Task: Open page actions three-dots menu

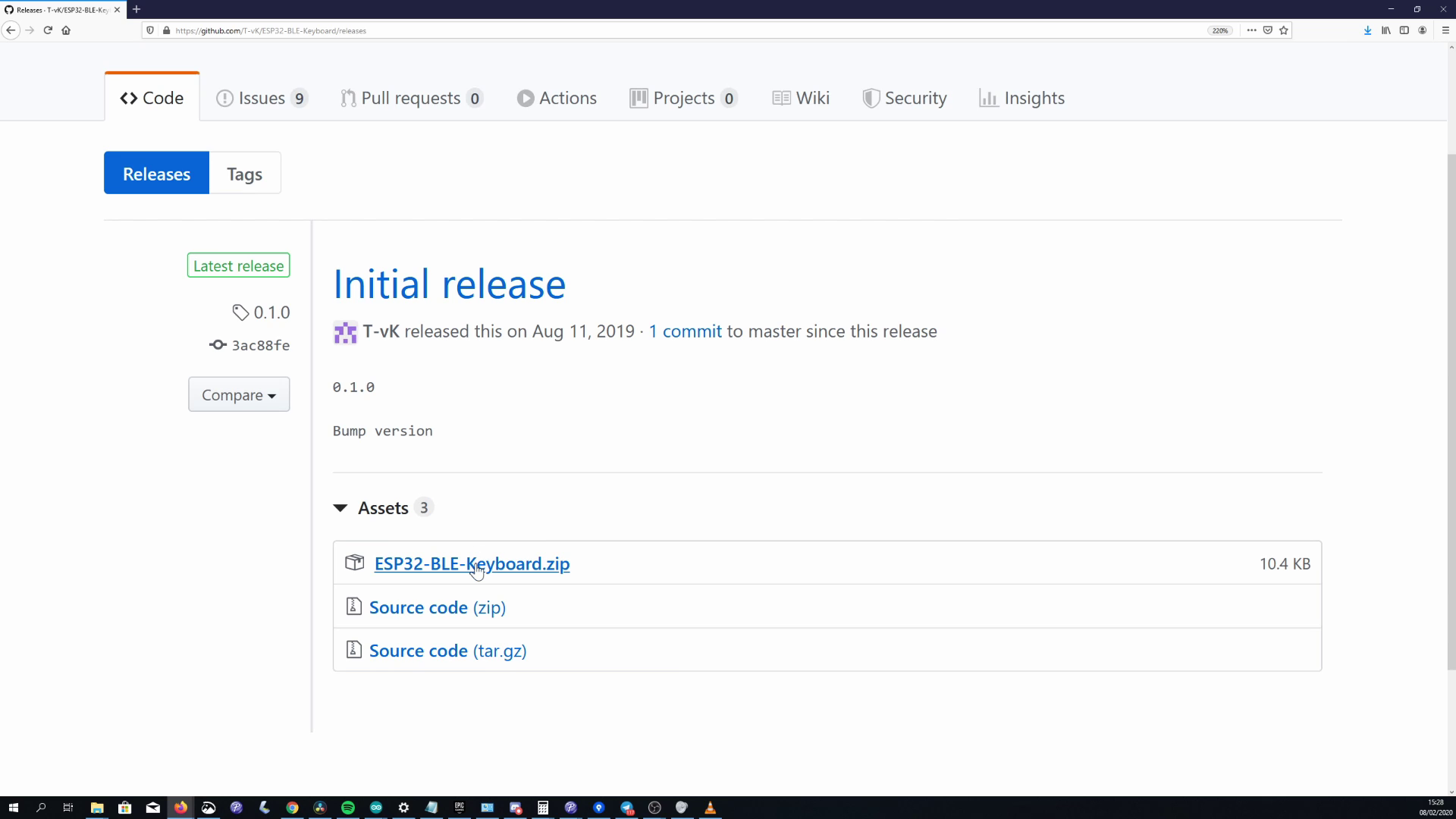Action: 1251,30
